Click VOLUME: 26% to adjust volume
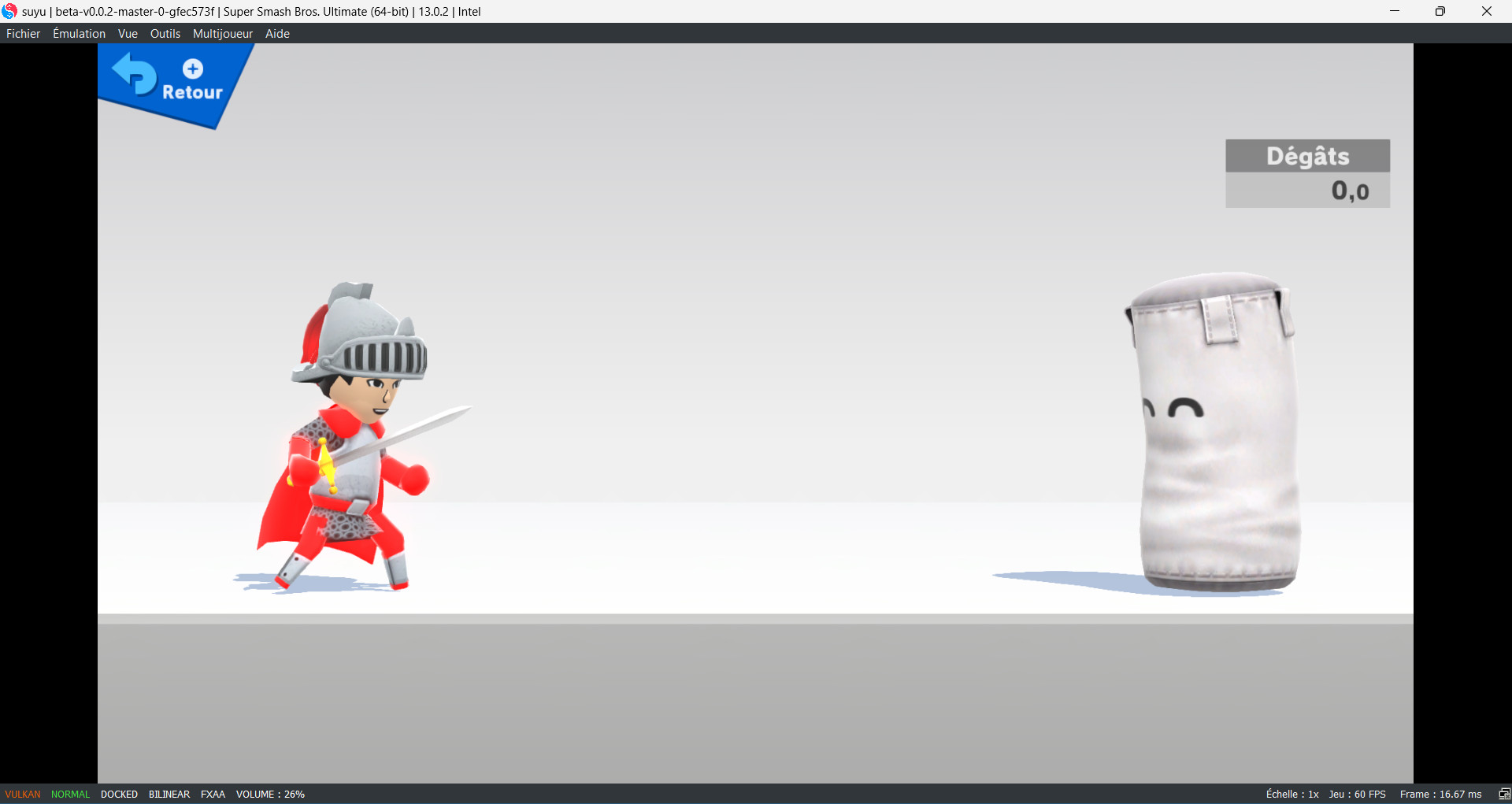 click(270, 794)
